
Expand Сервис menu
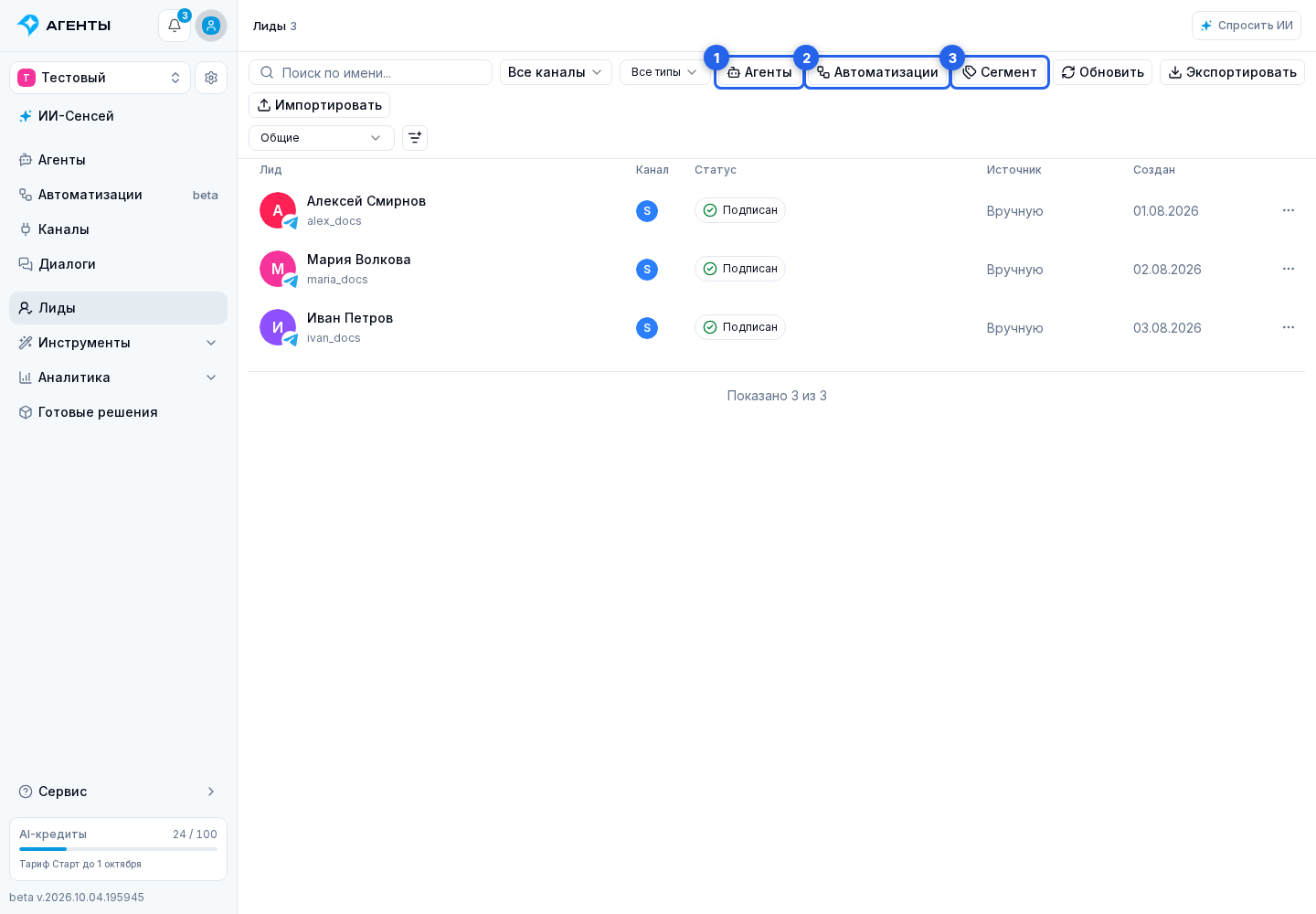(119, 792)
